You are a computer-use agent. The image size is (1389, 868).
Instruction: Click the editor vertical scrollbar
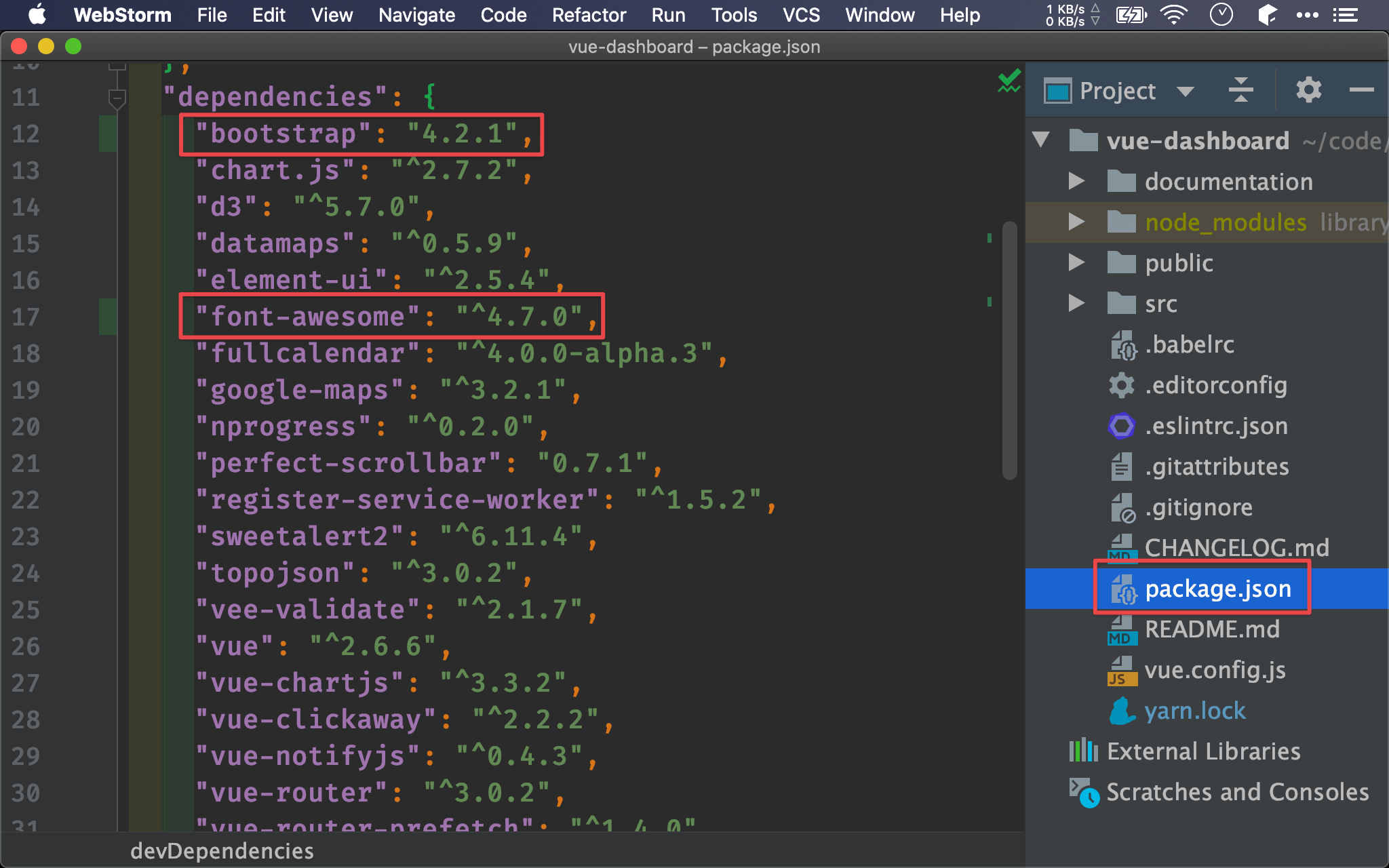click(1010, 350)
